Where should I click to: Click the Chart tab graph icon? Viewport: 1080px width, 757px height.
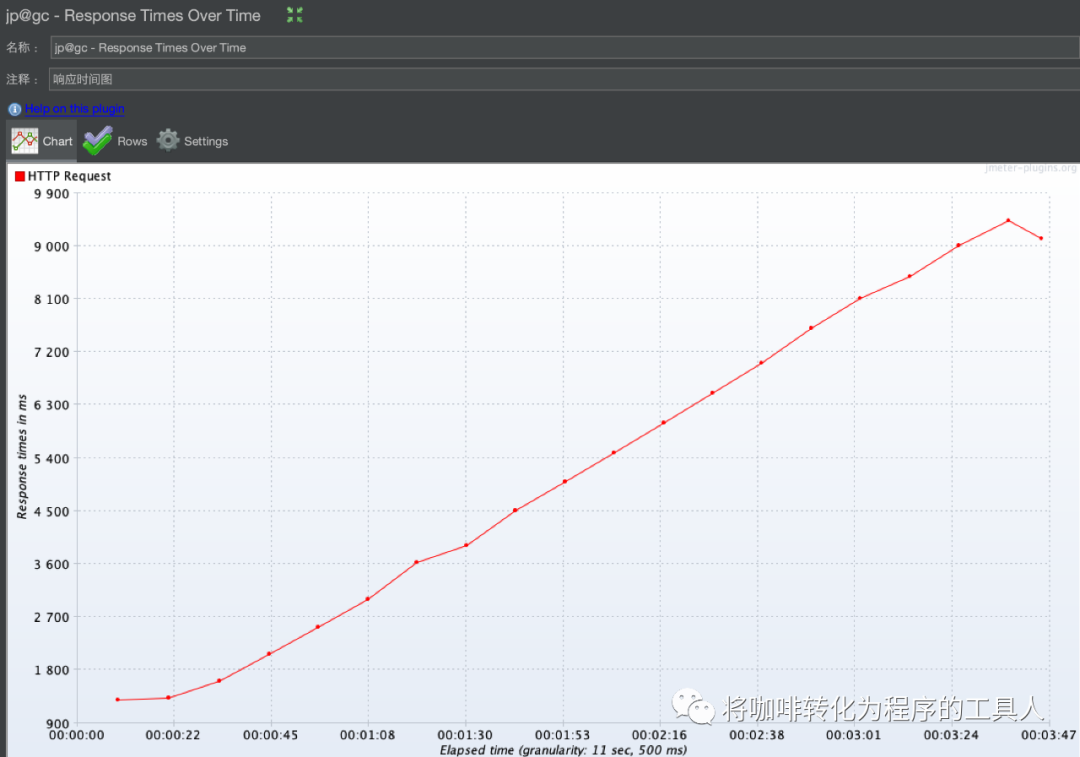pos(25,141)
